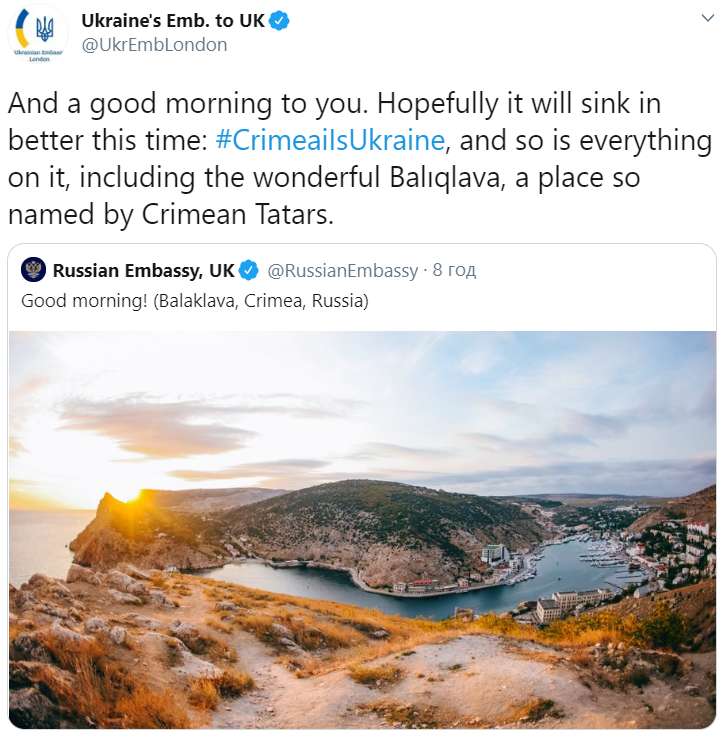Expand the tweet options chevron menu
726x742 pixels.
pos(708,18)
